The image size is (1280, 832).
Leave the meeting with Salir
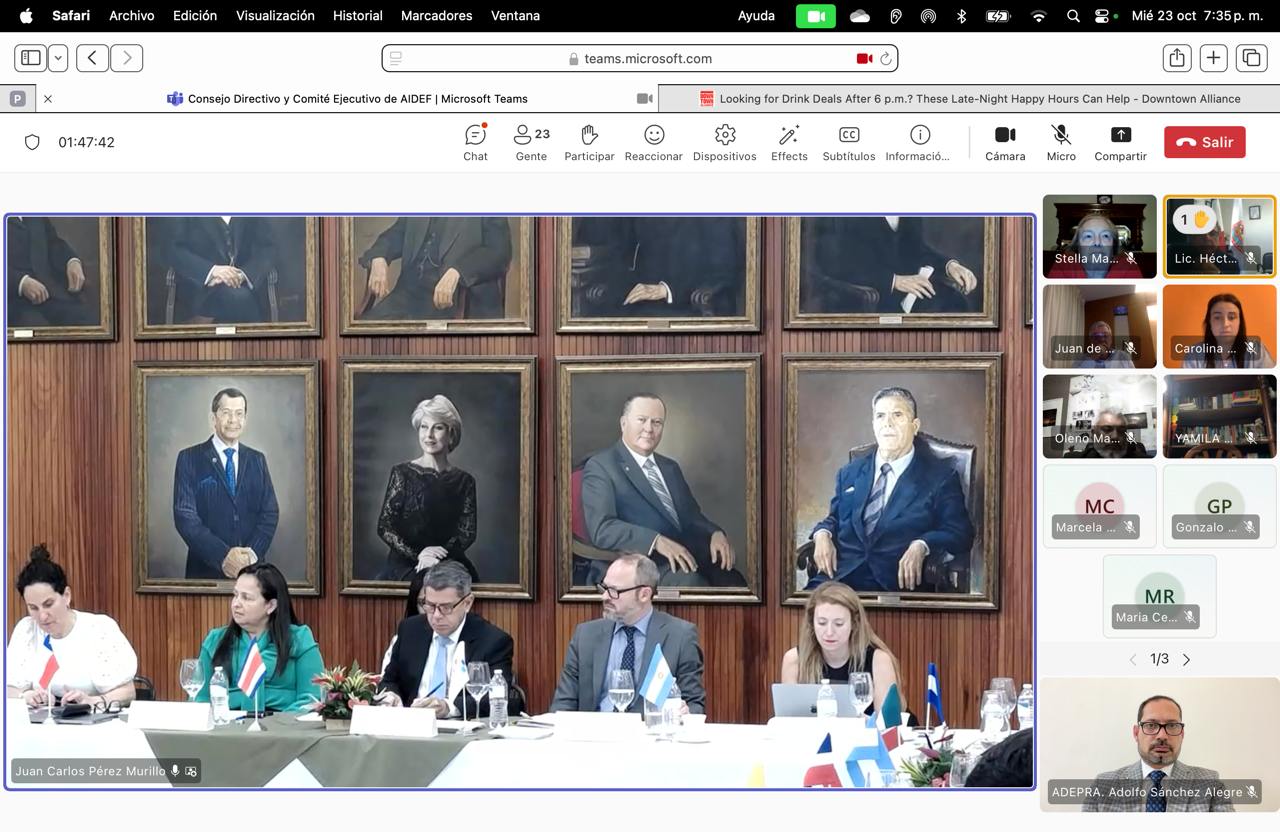(x=1204, y=142)
